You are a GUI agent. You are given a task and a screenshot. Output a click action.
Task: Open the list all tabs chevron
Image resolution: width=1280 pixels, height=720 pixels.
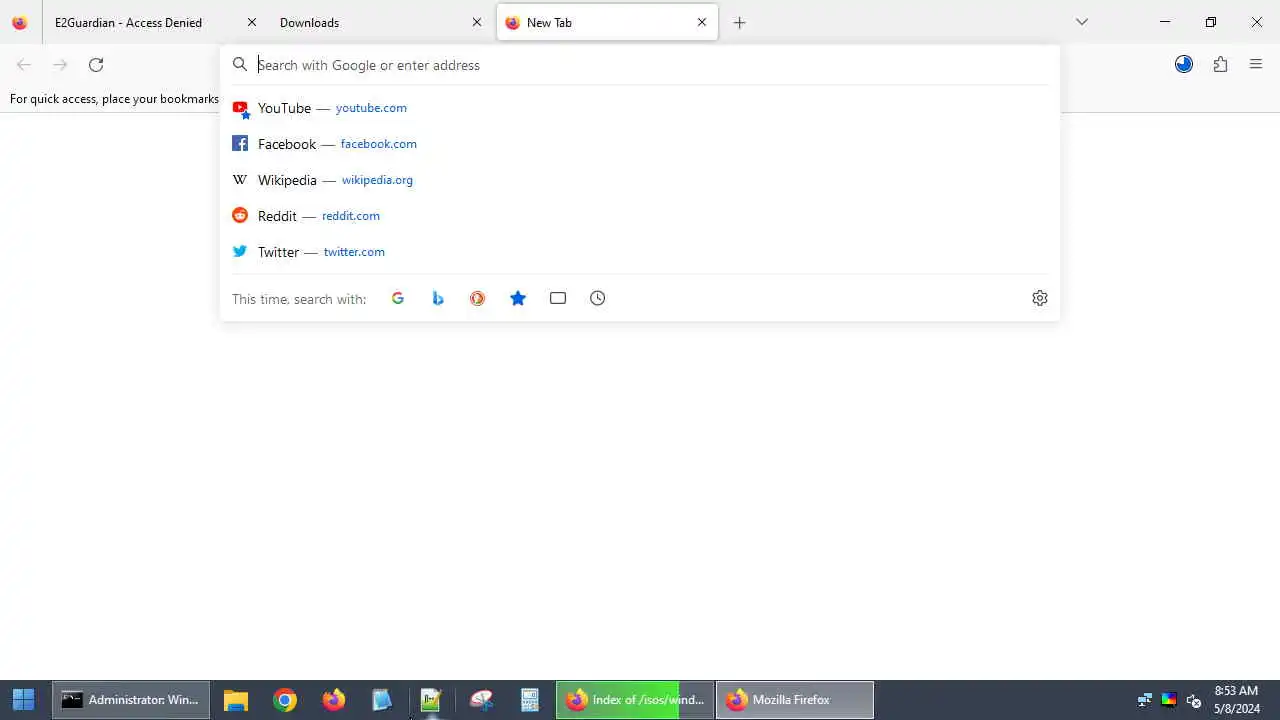[1082, 22]
